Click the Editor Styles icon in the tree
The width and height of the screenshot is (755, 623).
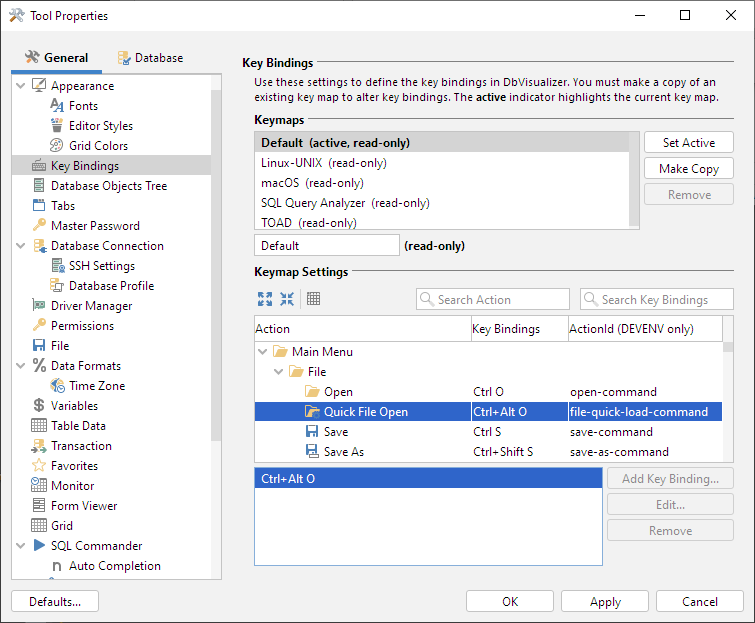coord(57,126)
